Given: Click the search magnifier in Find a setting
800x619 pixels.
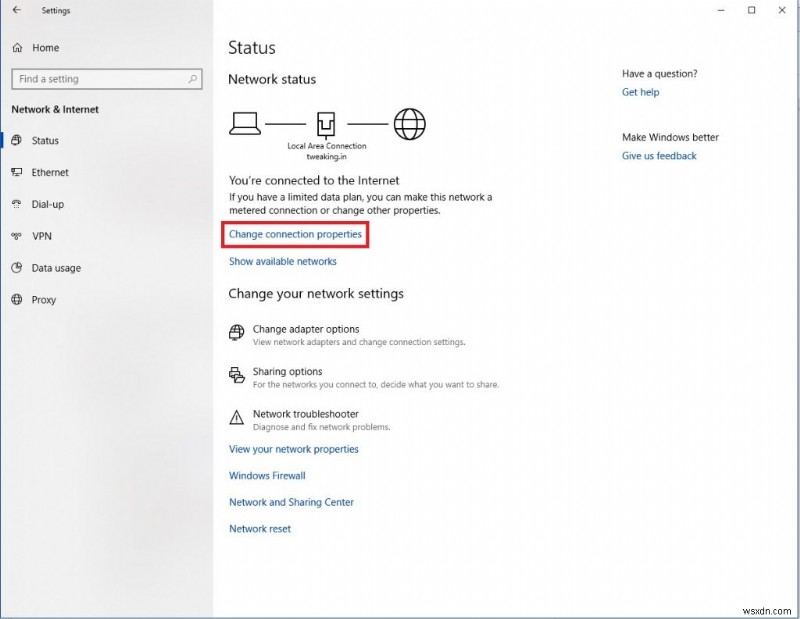Looking at the screenshot, I should coord(195,78).
